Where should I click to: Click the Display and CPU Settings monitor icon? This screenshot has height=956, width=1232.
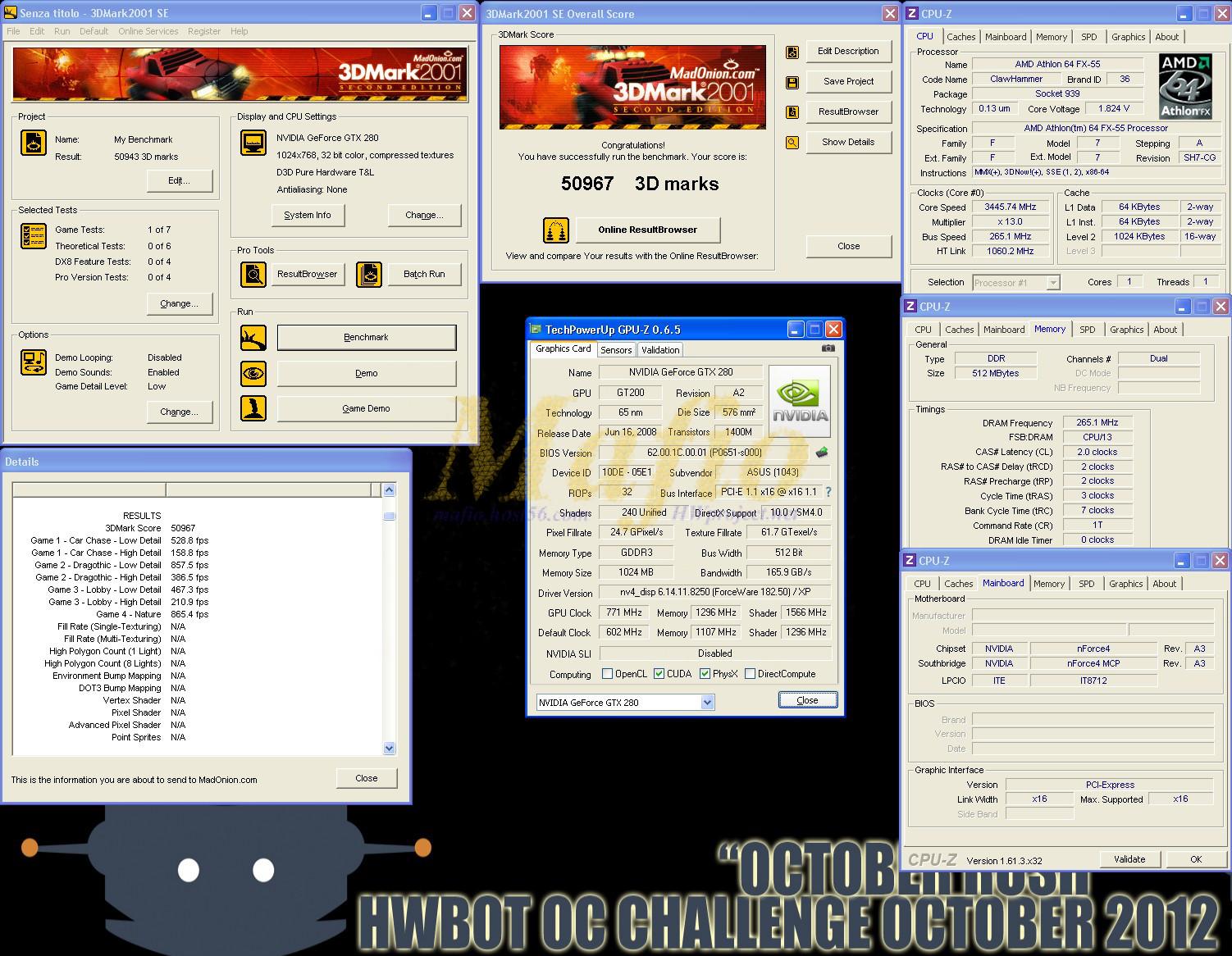tap(253, 143)
